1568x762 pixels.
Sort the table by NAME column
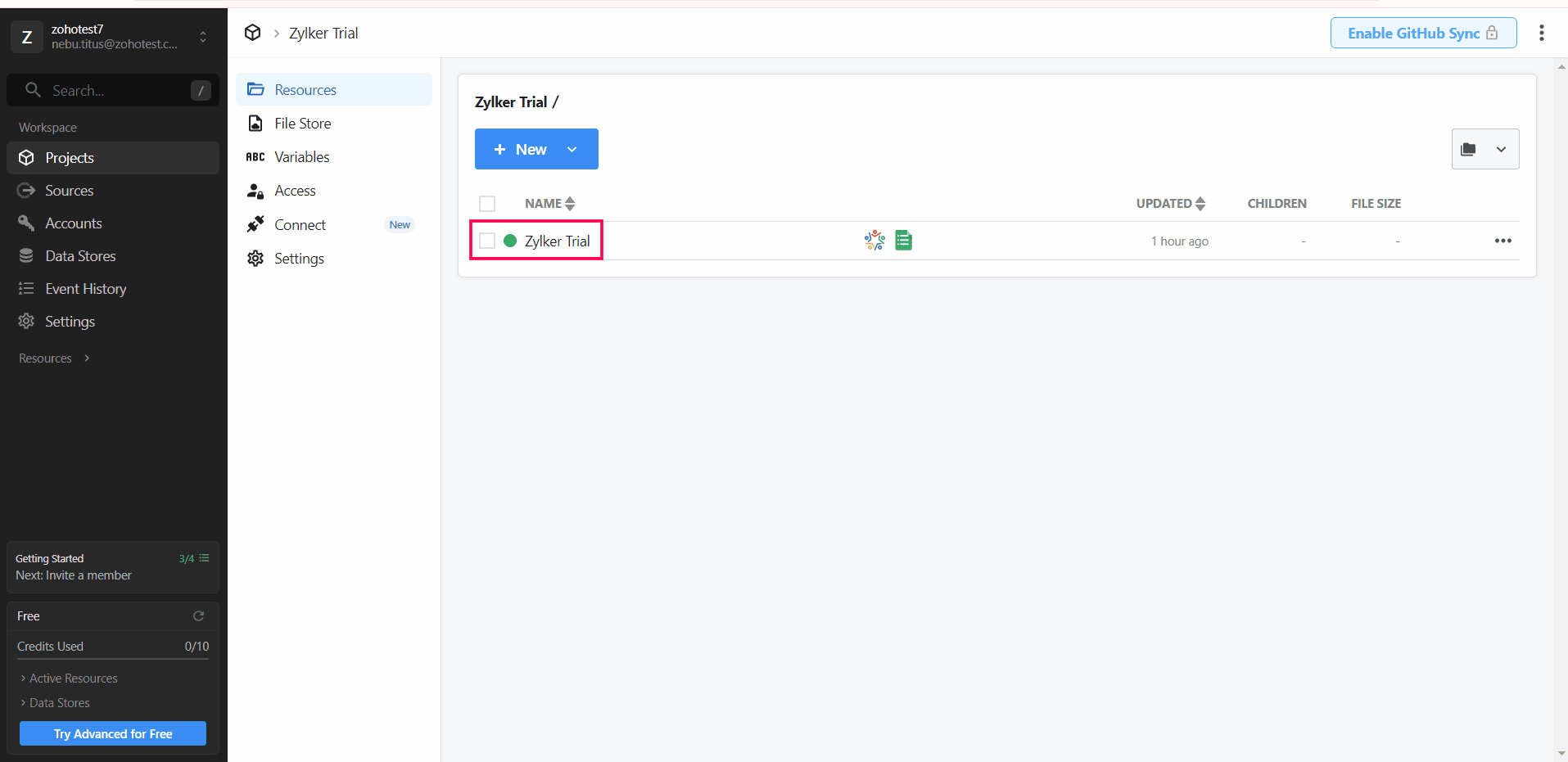pos(550,204)
